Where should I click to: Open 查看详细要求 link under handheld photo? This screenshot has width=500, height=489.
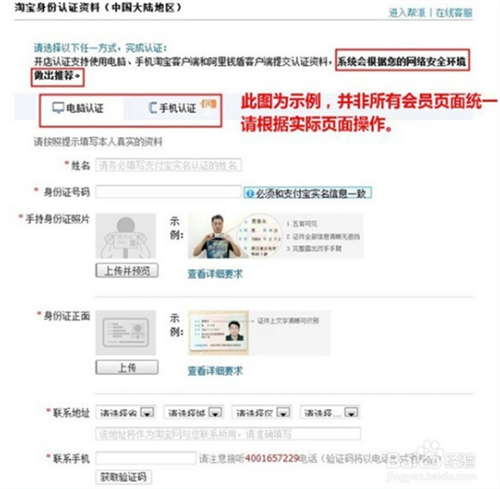pyautogui.click(x=215, y=274)
